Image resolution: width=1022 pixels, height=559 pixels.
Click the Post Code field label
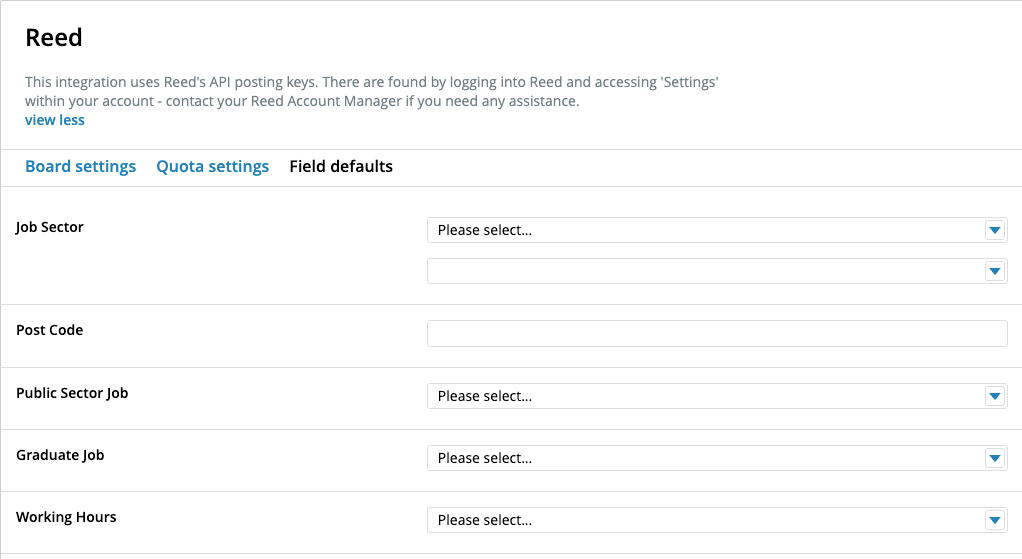[50, 330]
